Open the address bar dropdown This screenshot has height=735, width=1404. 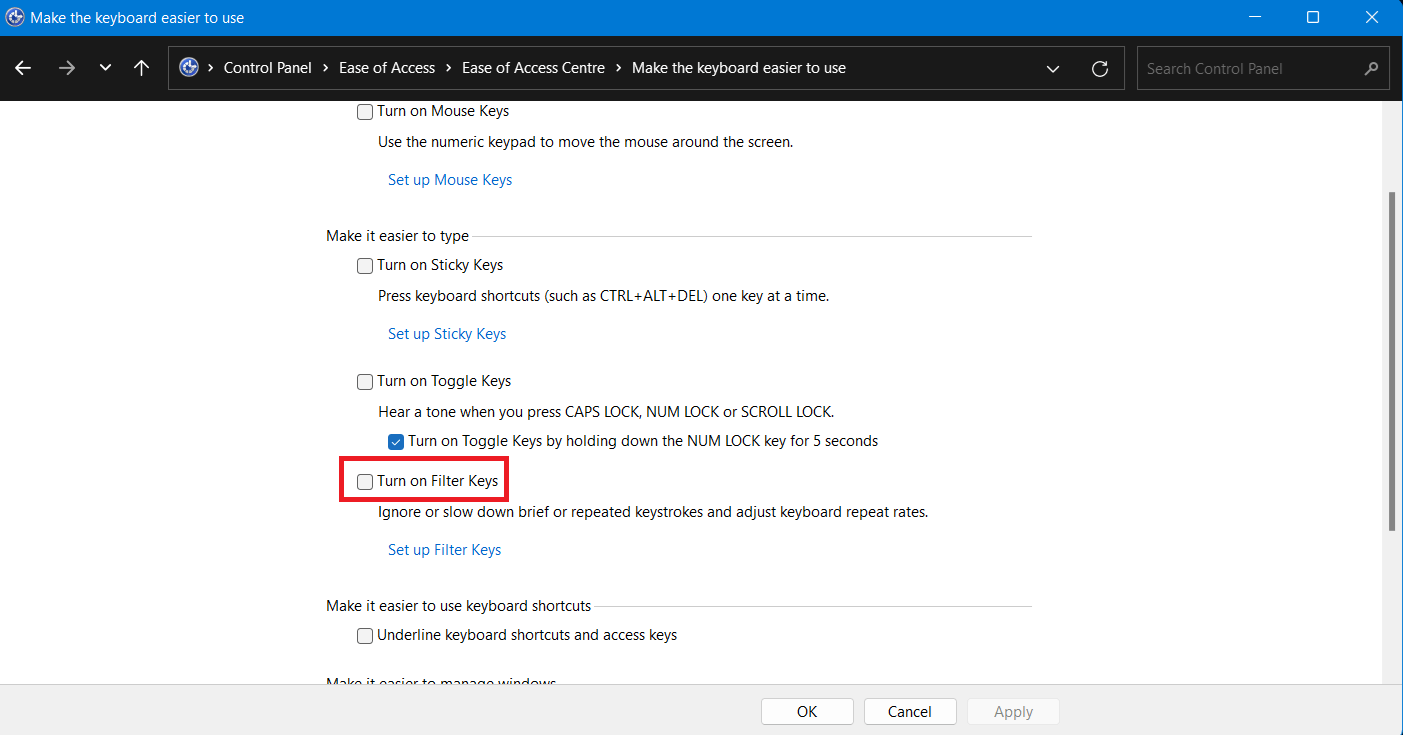pyautogui.click(x=1052, y=68)
